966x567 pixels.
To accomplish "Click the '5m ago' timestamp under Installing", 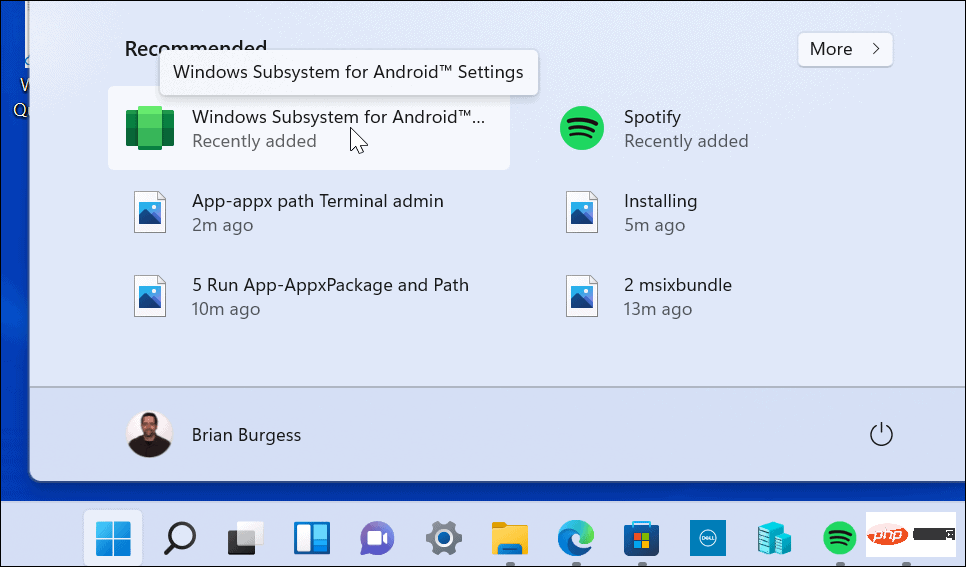I will coord(654,226).
